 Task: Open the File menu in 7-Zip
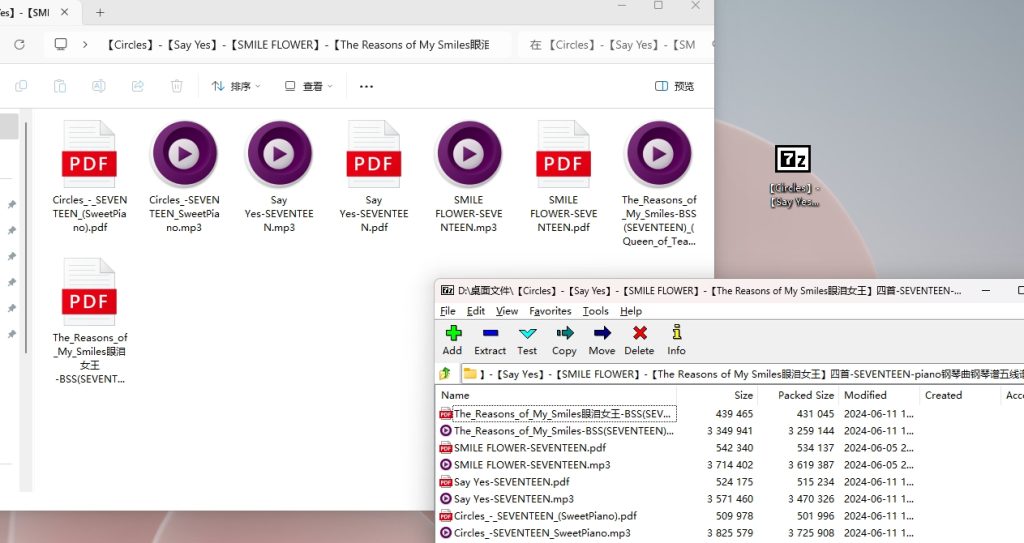tap(448, 311)
